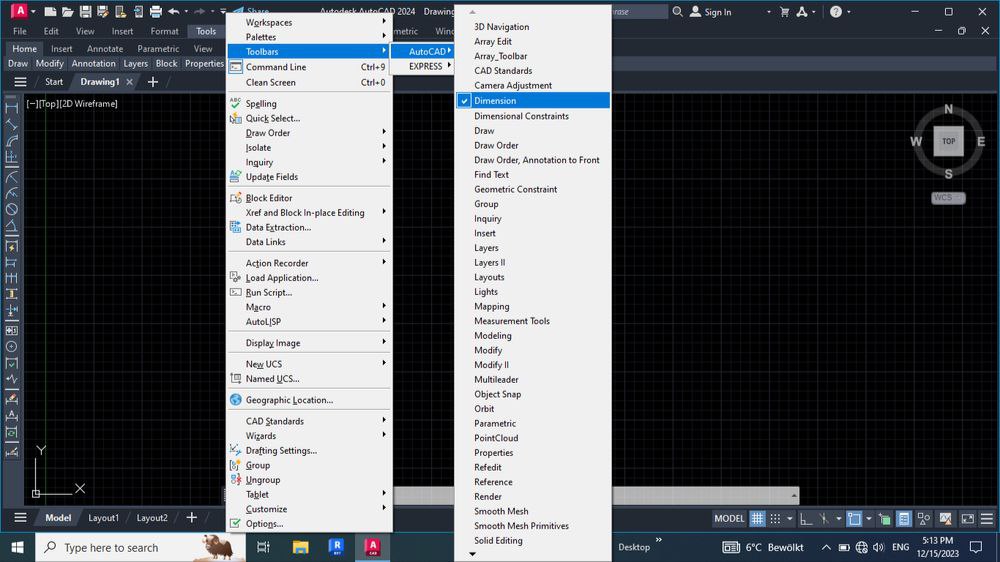Screen dimensions: 1000x562
Task: Select the Start file tab
Action: pyautogui.click(x=54, y=82)
